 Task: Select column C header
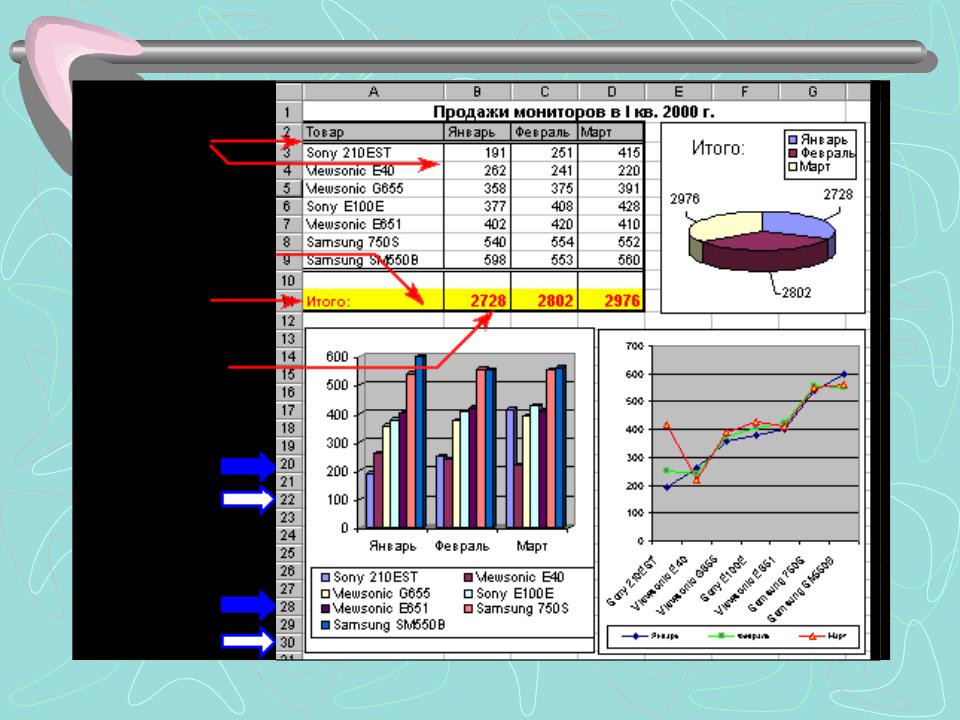point(544,92)
